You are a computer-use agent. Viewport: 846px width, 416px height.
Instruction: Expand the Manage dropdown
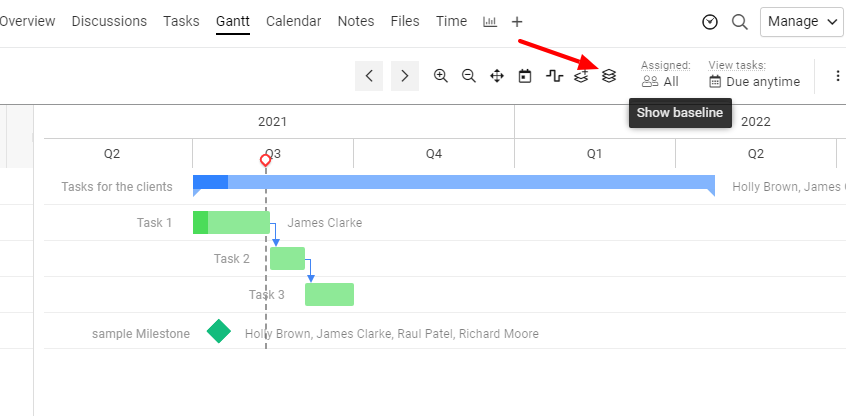coord(802,22)
